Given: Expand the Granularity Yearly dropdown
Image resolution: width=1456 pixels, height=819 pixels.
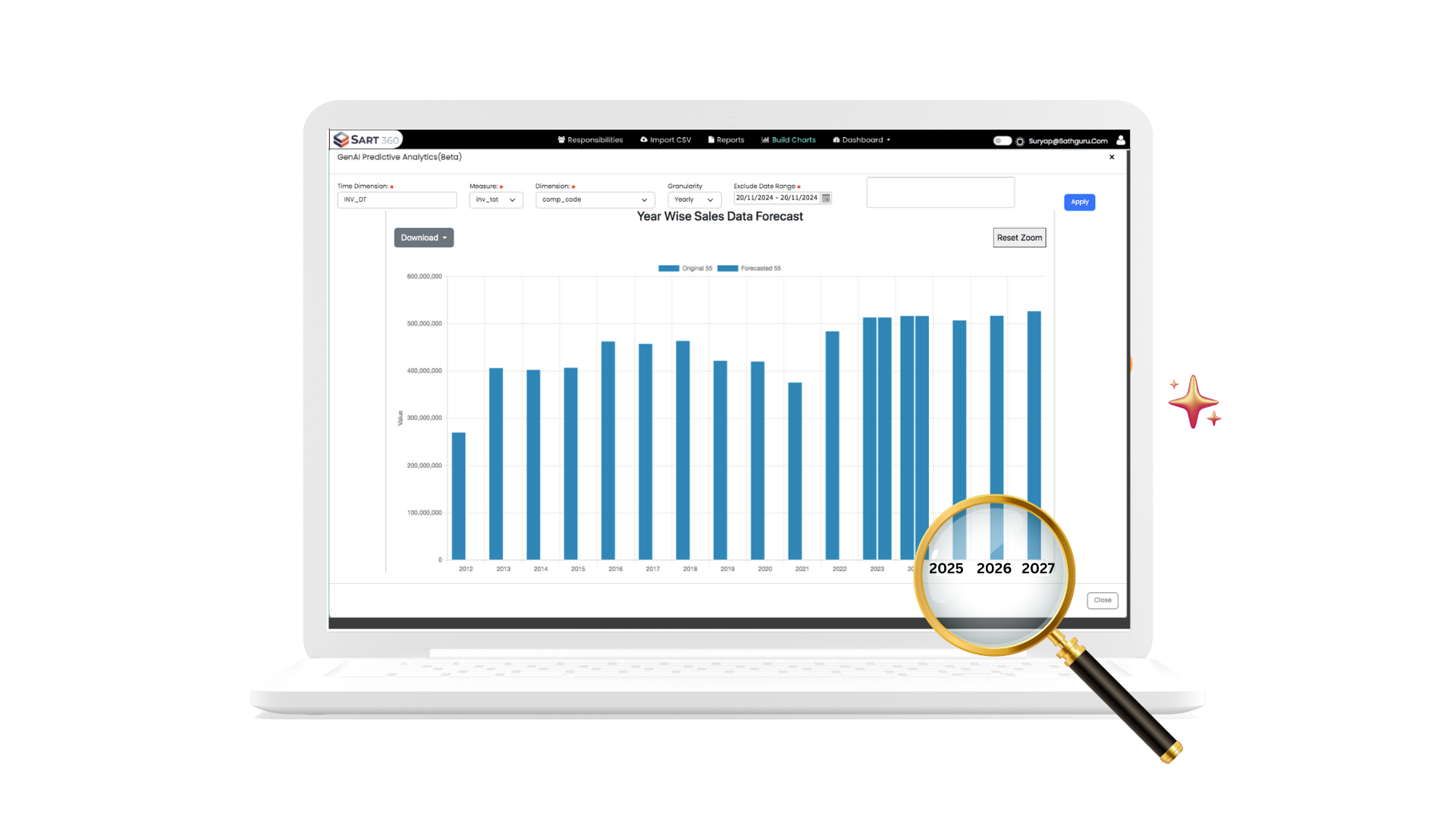Looking at the screenshot, I should (x=694, y=198).
